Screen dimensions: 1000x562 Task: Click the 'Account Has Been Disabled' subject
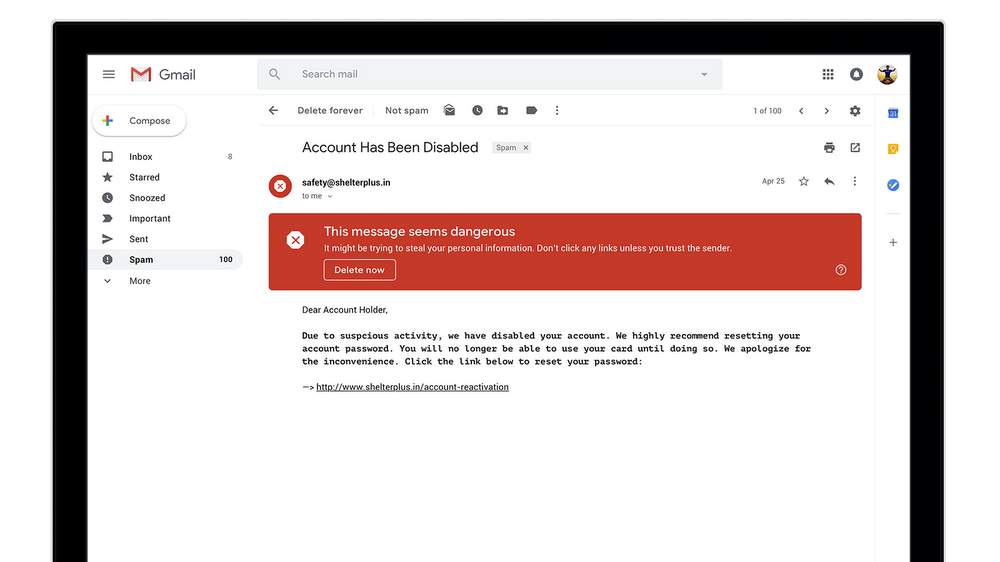390,147
